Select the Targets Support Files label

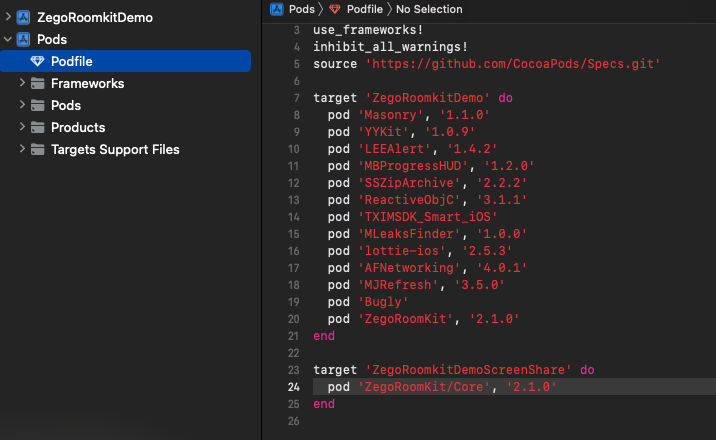click(115, 150)
